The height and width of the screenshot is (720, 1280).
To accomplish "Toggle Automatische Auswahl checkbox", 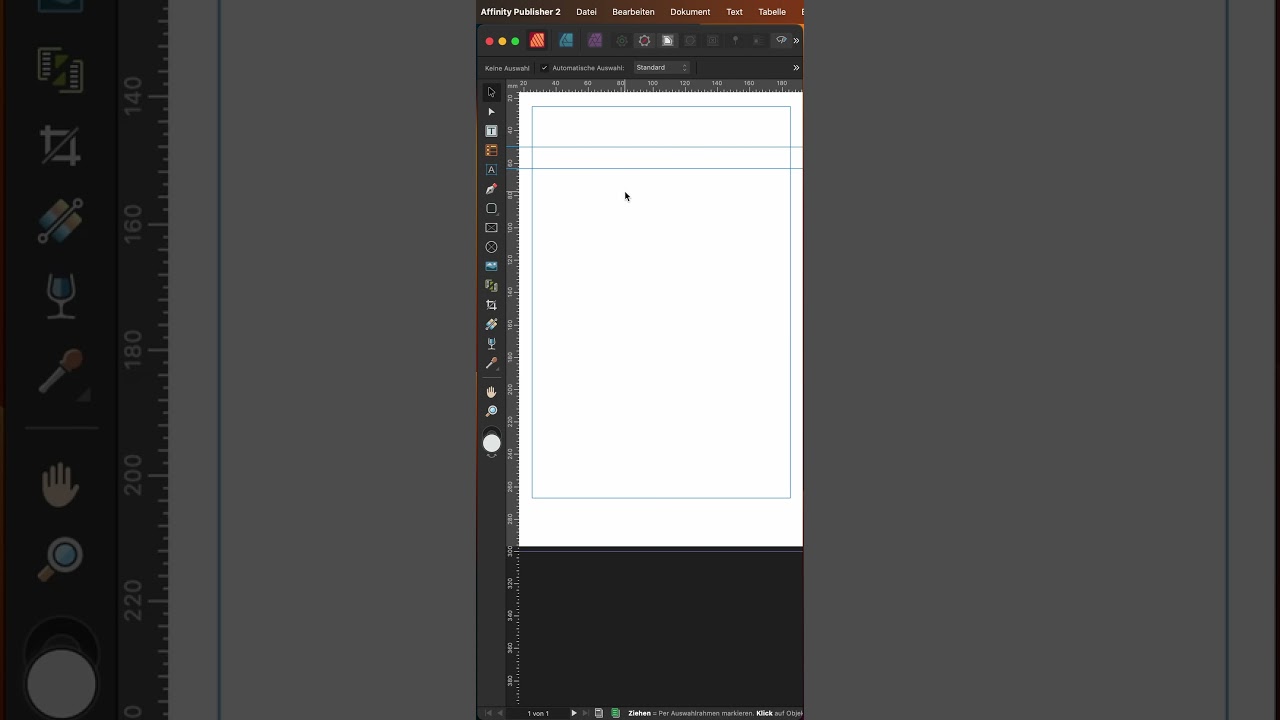I will [544, 68].
